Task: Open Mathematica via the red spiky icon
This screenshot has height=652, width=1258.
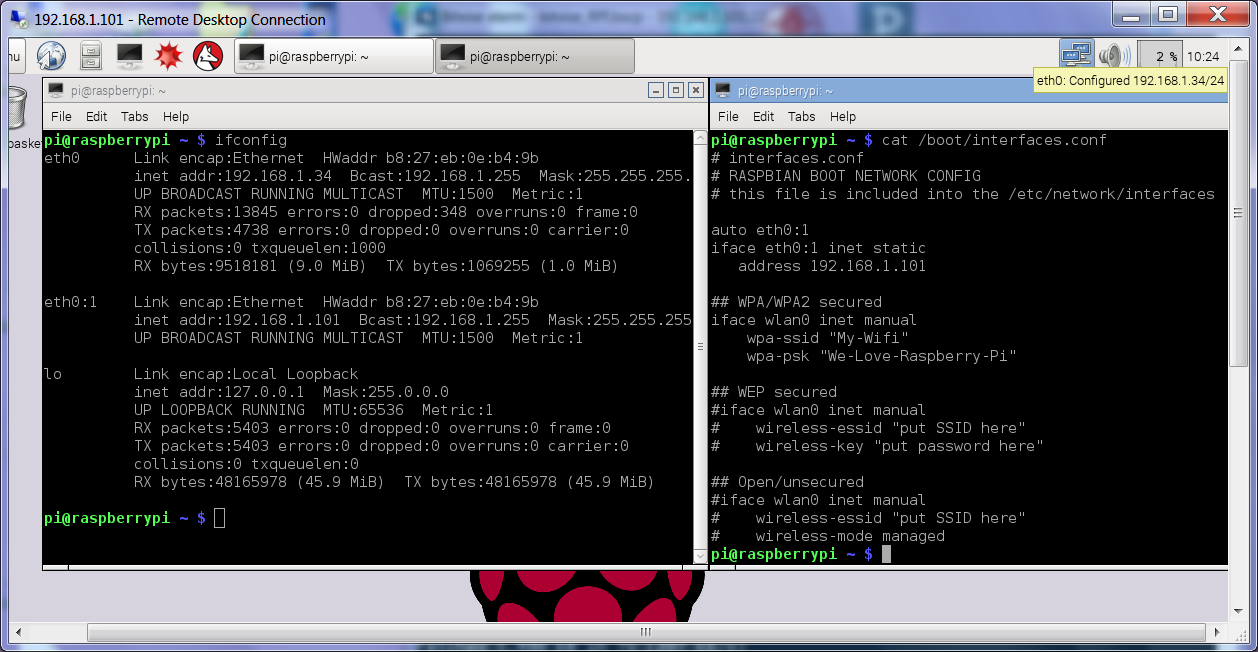Action: coord(167,56)
